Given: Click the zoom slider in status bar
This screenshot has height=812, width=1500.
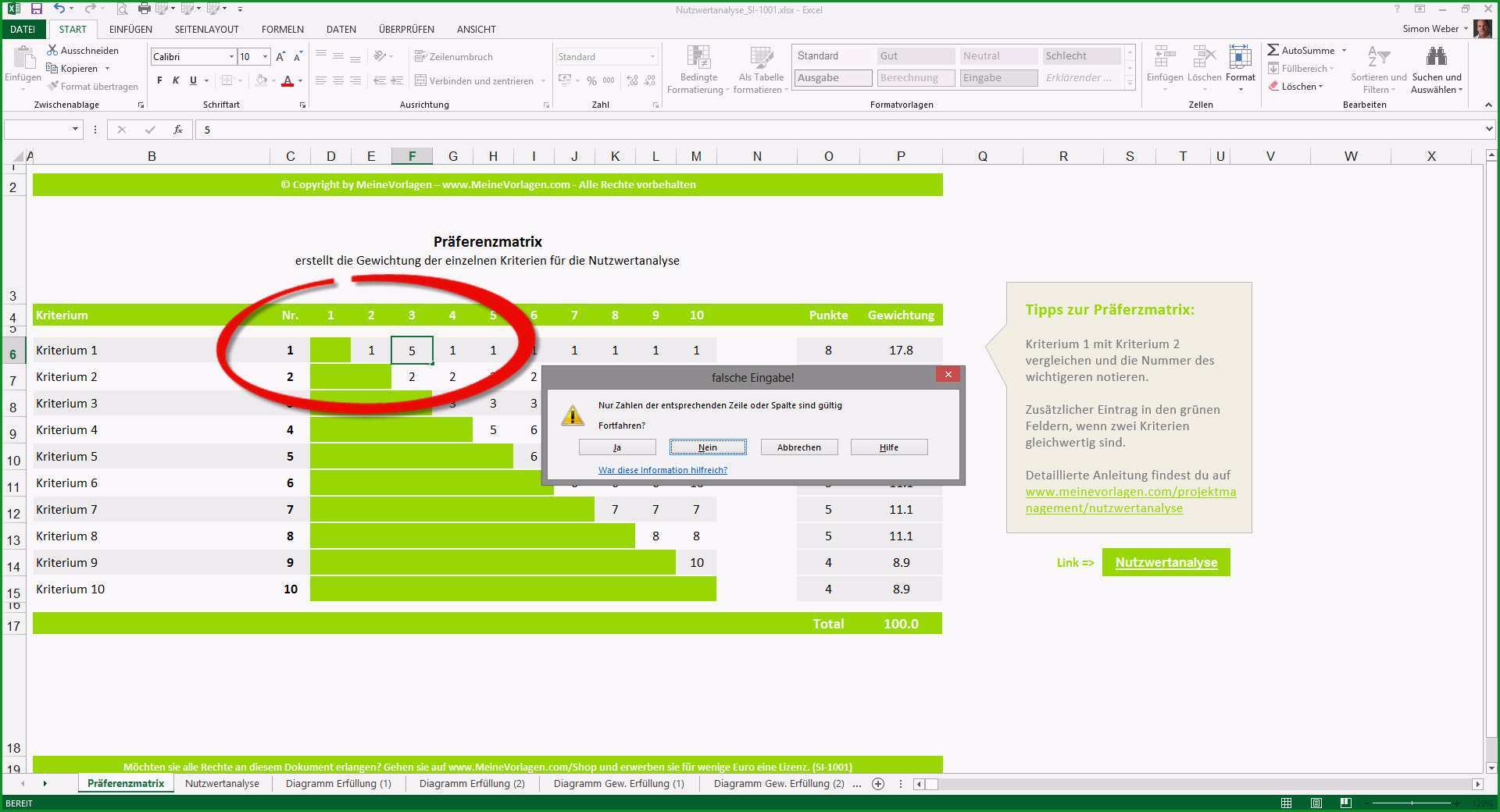Looking at the screenshot, I should coord(1411,803).
